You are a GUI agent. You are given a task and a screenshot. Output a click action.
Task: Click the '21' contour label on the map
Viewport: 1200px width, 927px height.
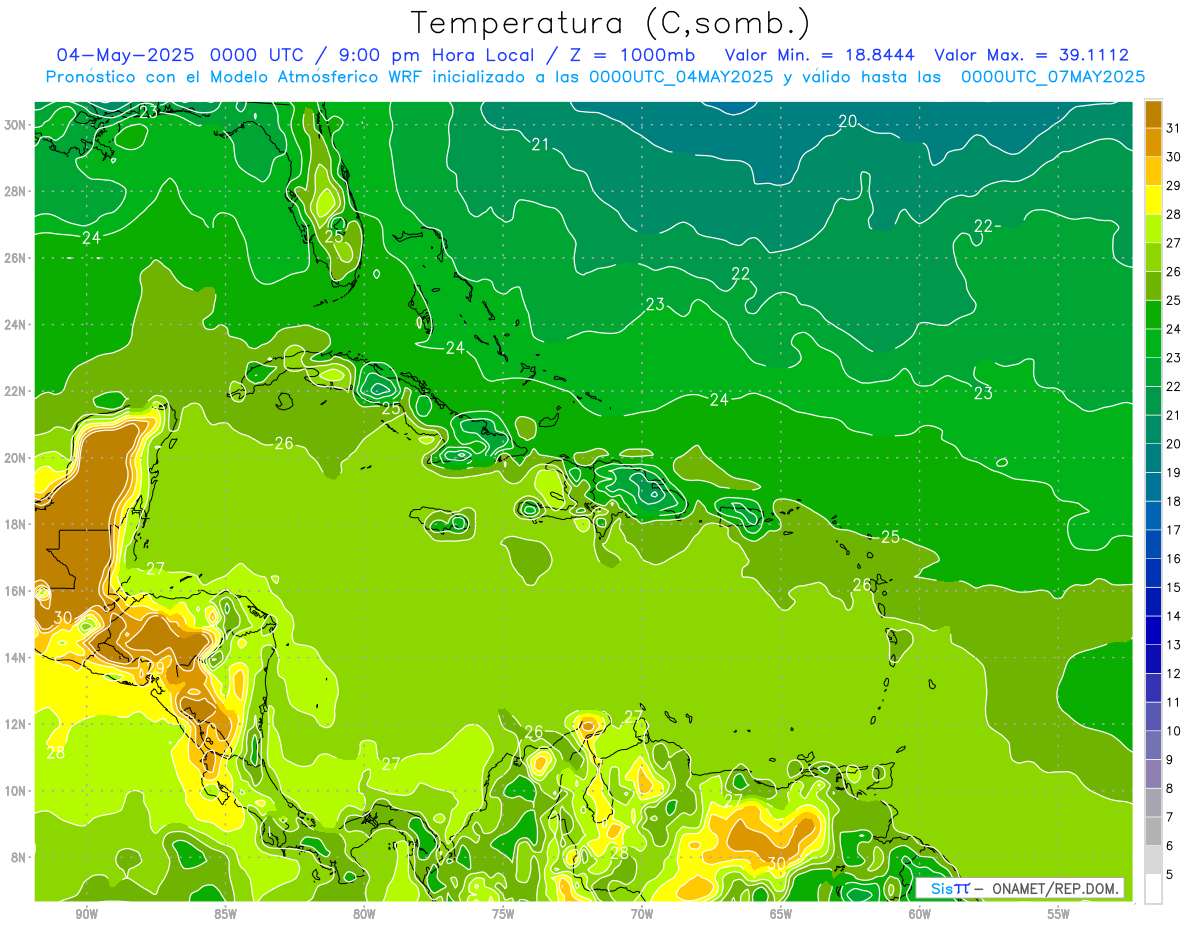pyautogui.click(x=541, y=145)
